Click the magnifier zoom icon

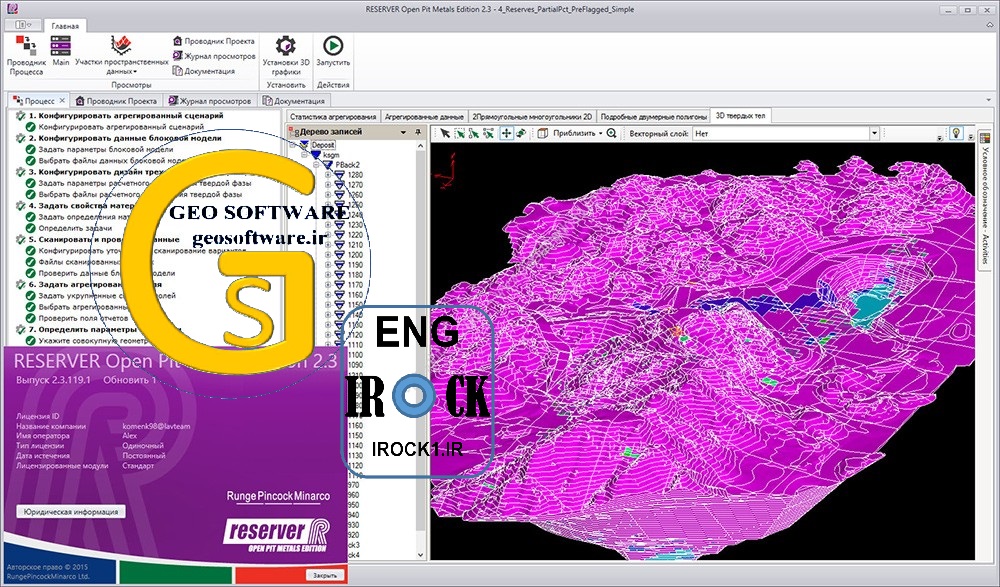point(611,133)
